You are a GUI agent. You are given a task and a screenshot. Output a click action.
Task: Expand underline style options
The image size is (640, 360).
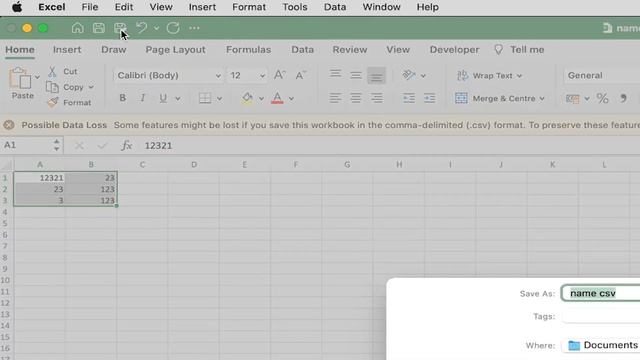(178, 98)
